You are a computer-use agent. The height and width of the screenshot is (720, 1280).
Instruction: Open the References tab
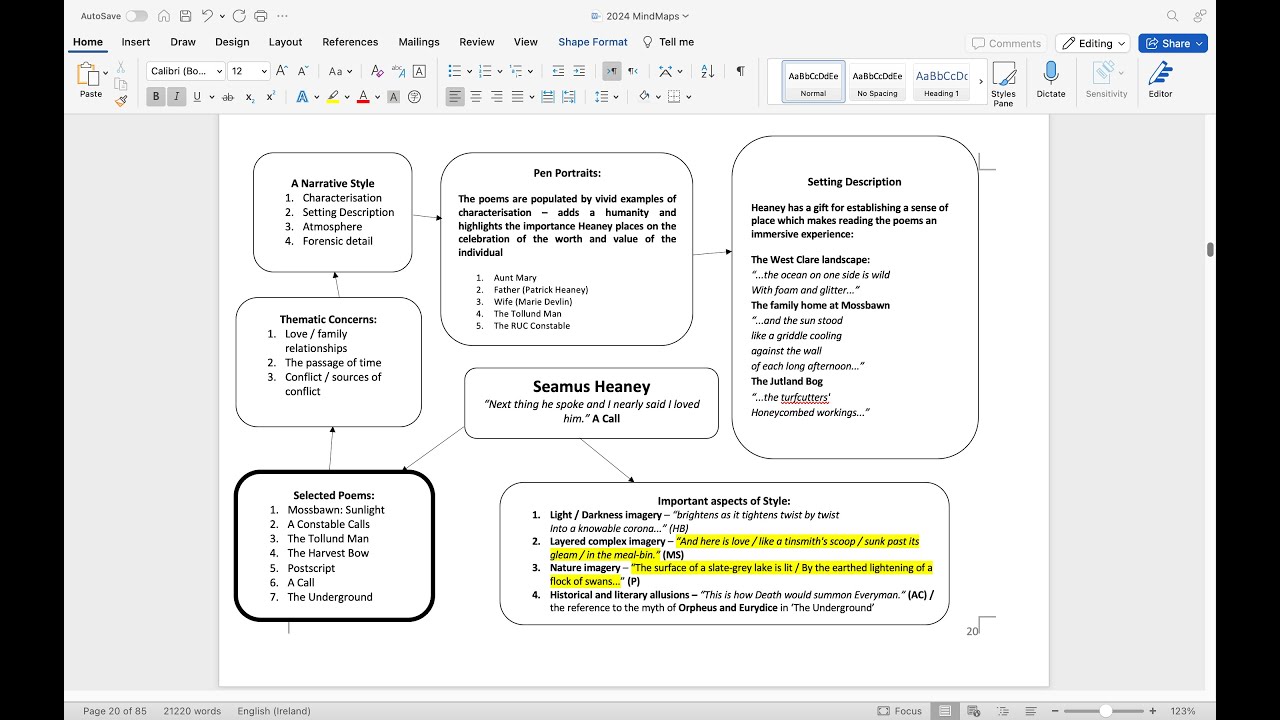350,42
